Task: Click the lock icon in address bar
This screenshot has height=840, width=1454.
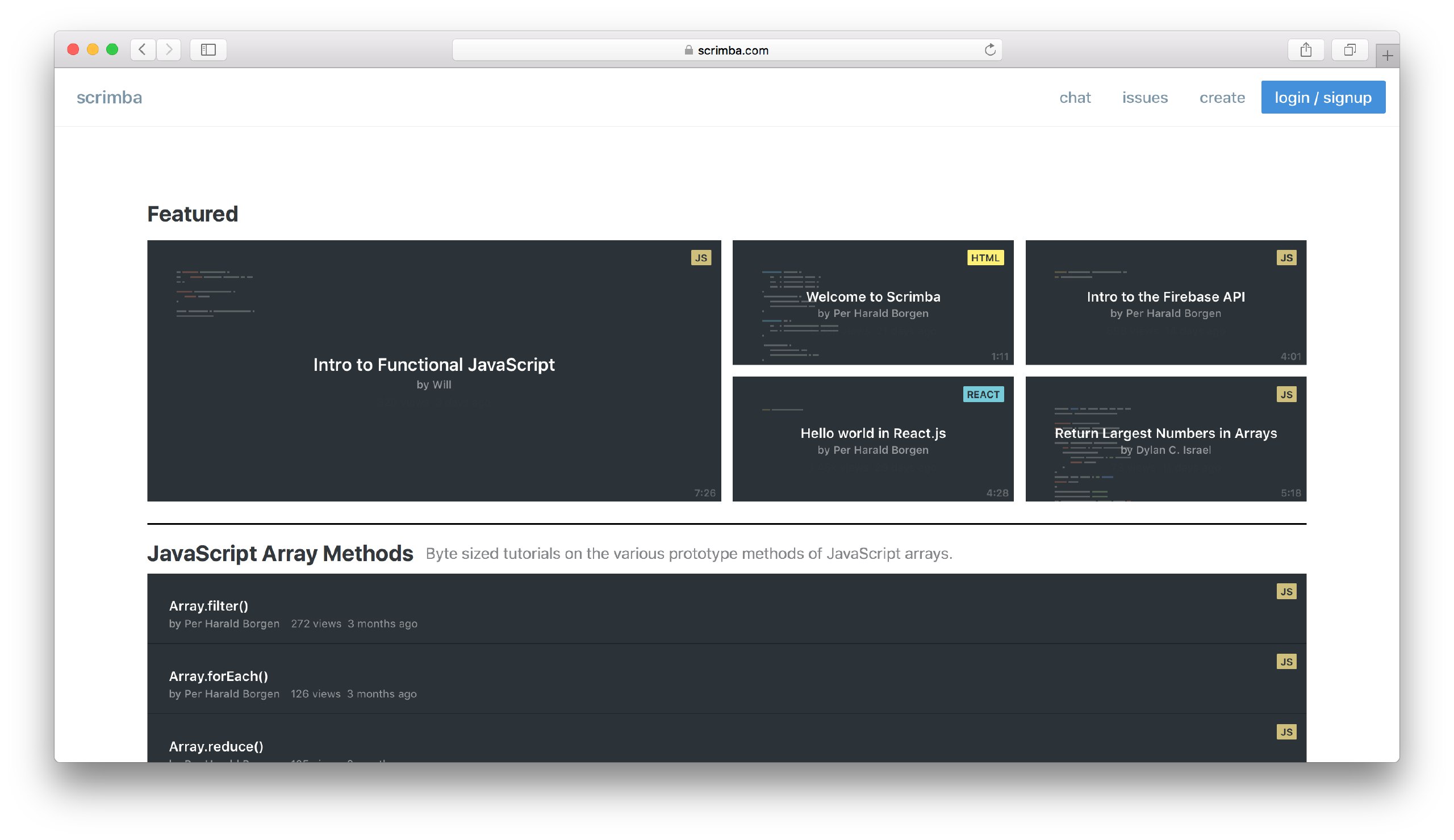Action: (x=688, y=50)
